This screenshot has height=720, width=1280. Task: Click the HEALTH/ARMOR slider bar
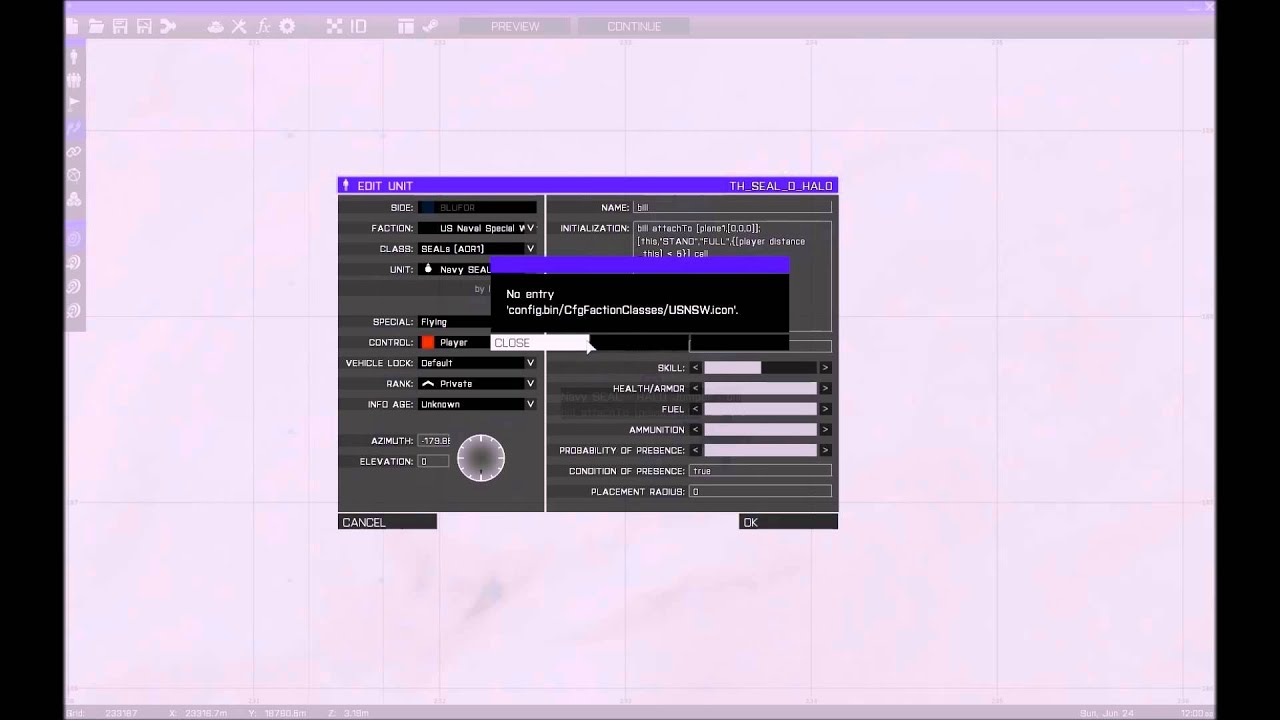[760, 388]
